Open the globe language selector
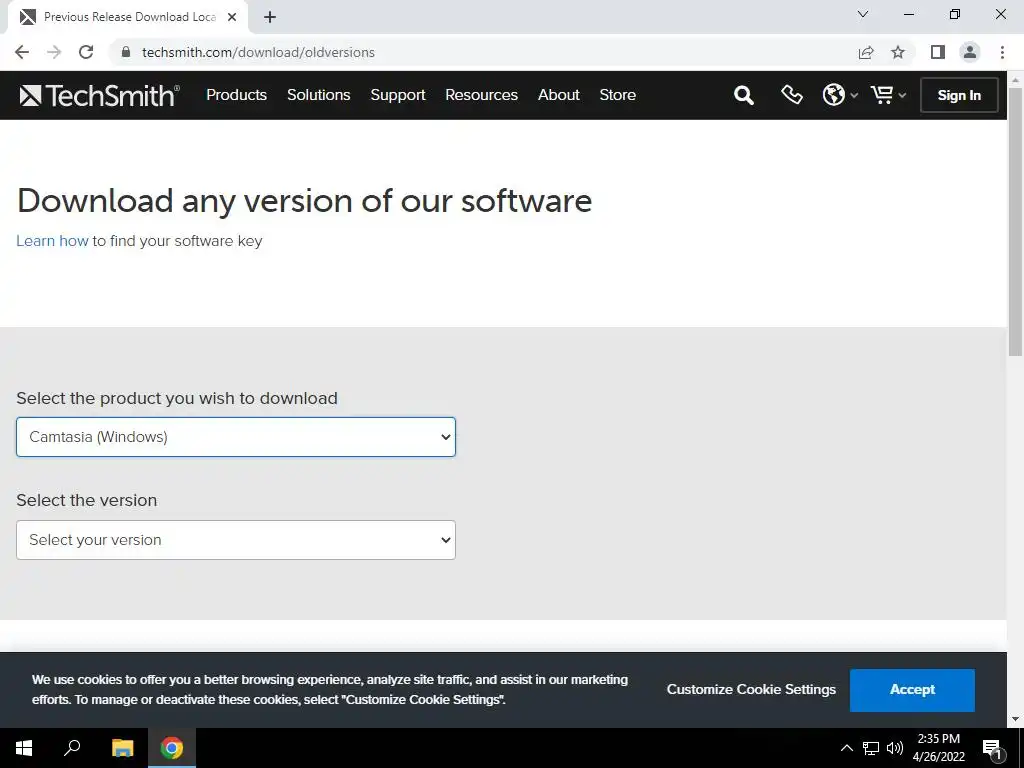 (x=839, y=95)
